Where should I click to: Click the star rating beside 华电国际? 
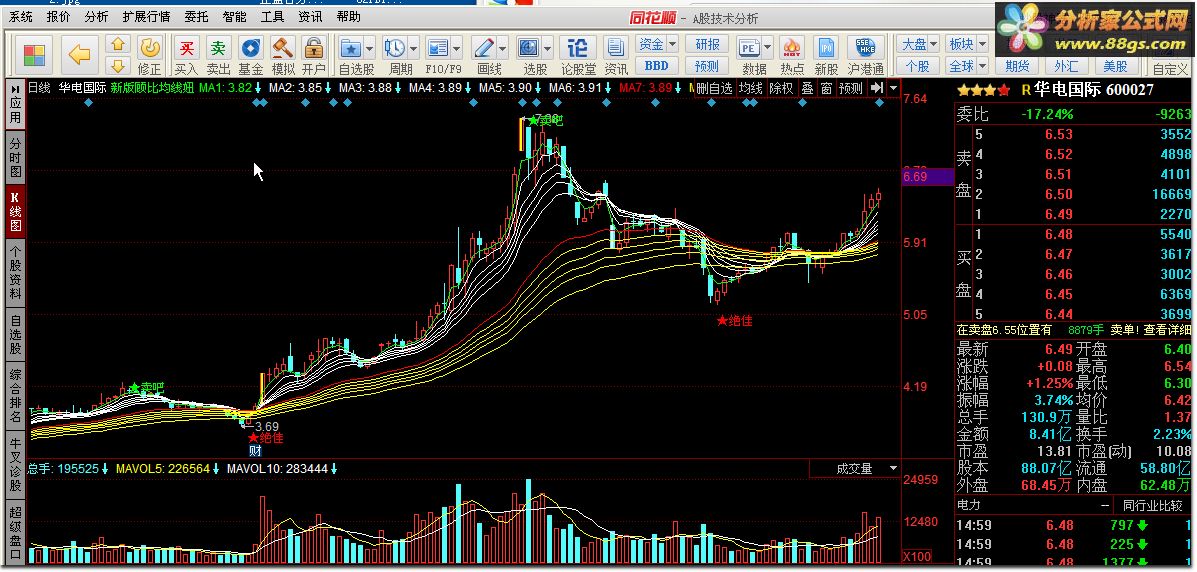[985, 90]
